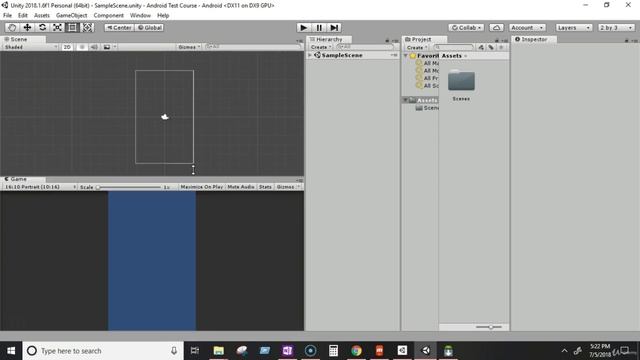Viewport: 640px width, 360px height.
Task: Switch to the Game tab
Action: click(x=23, y=179)
